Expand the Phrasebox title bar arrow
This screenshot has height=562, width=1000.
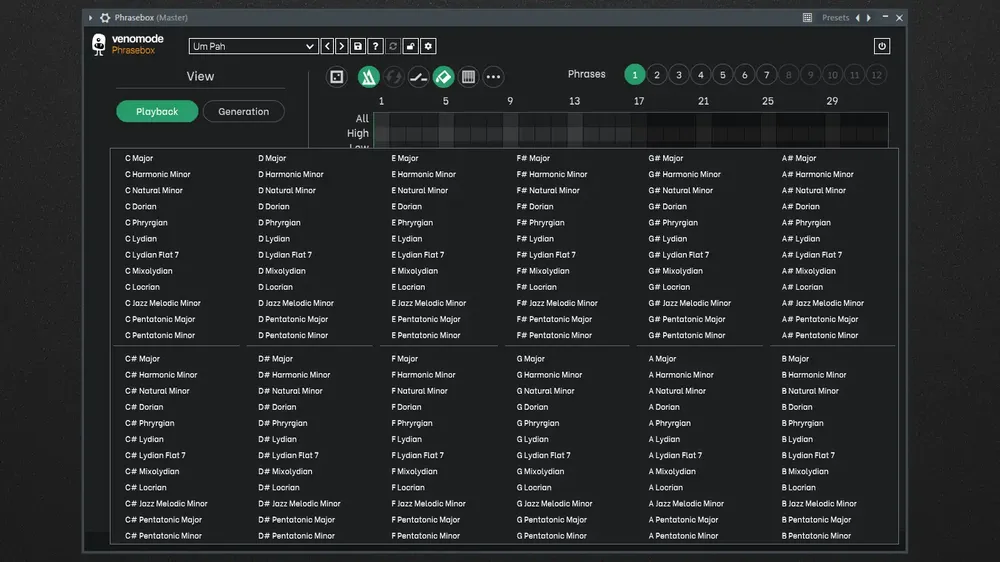(x=91, y=18)
